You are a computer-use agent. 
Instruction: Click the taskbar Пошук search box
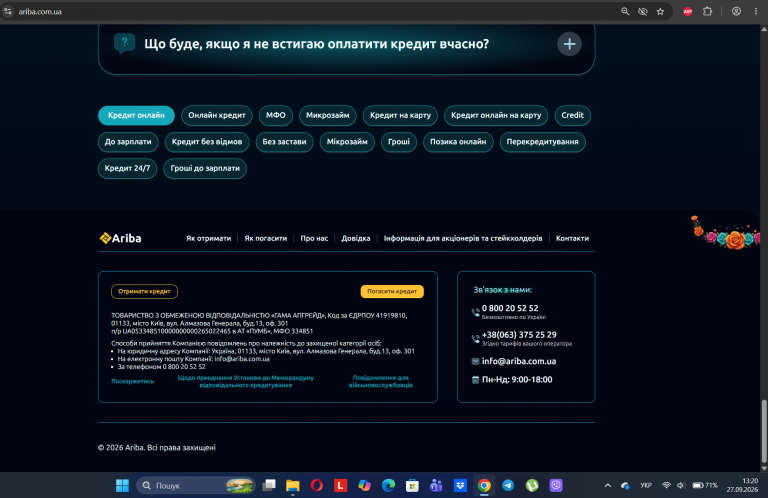click(196, 485)
